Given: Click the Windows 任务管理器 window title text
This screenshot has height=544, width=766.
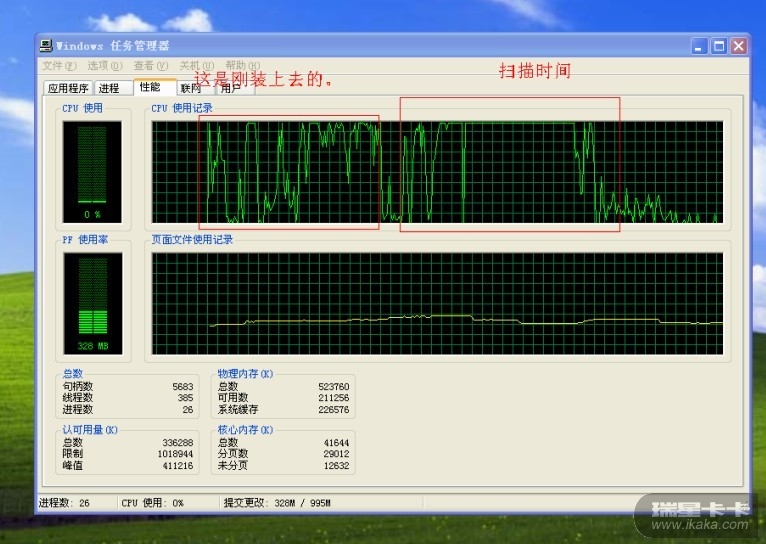Looking at the screenshot, I should pyautogui.click(x=112, y=46).
